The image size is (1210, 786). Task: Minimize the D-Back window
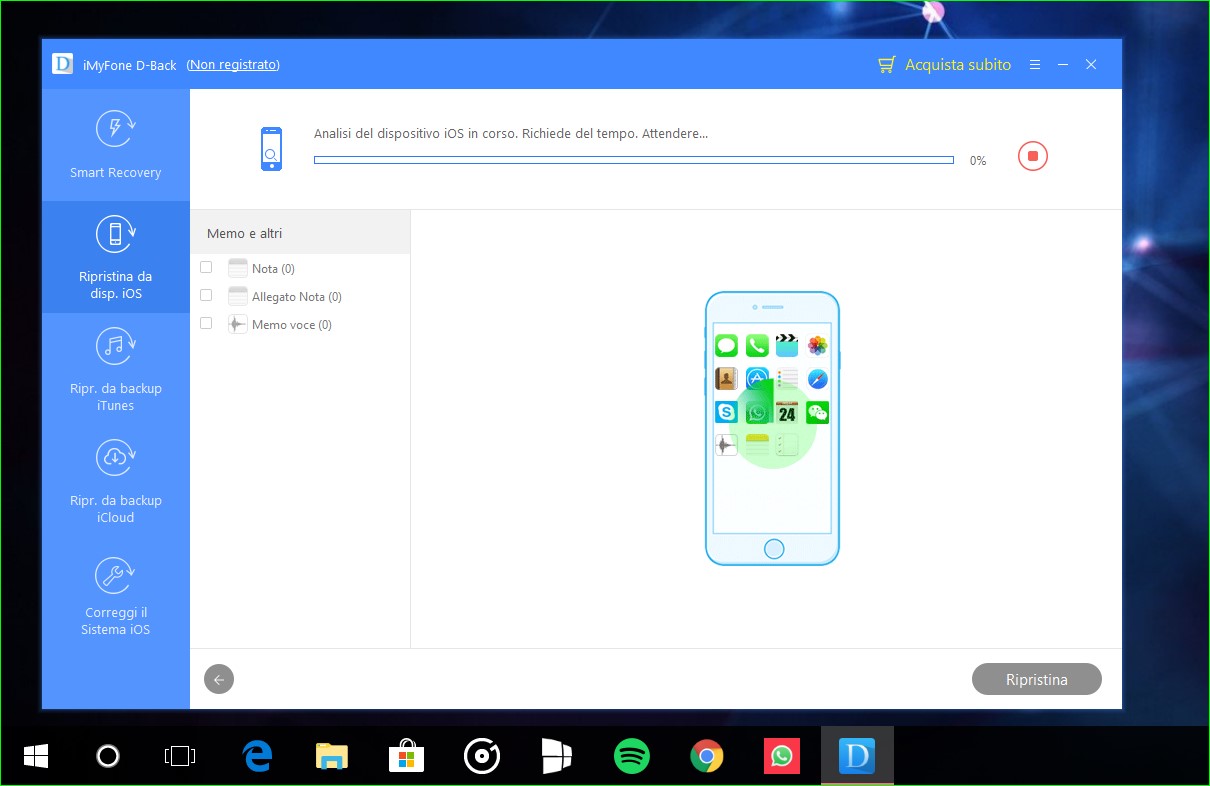pos(1063,64)
